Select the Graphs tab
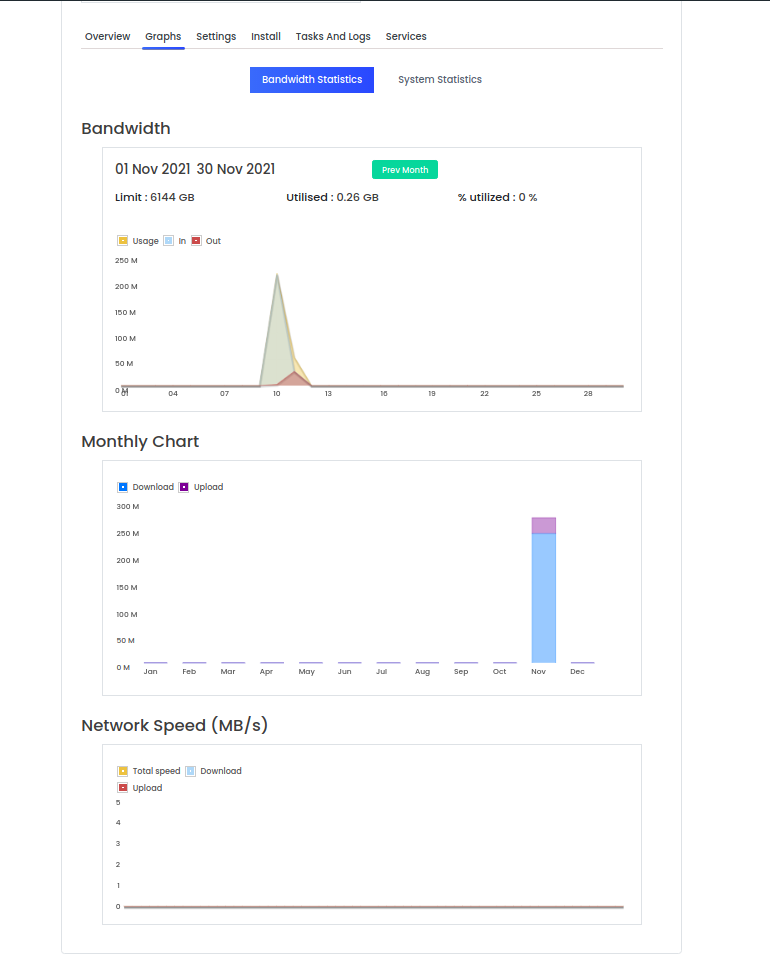The width and height of the screenshot is (770, 956). coord(163,37)
